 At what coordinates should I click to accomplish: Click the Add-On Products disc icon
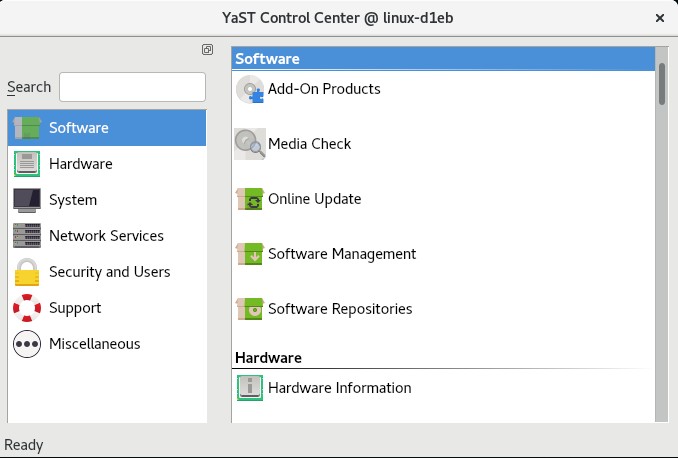click(x=249, y=90)
